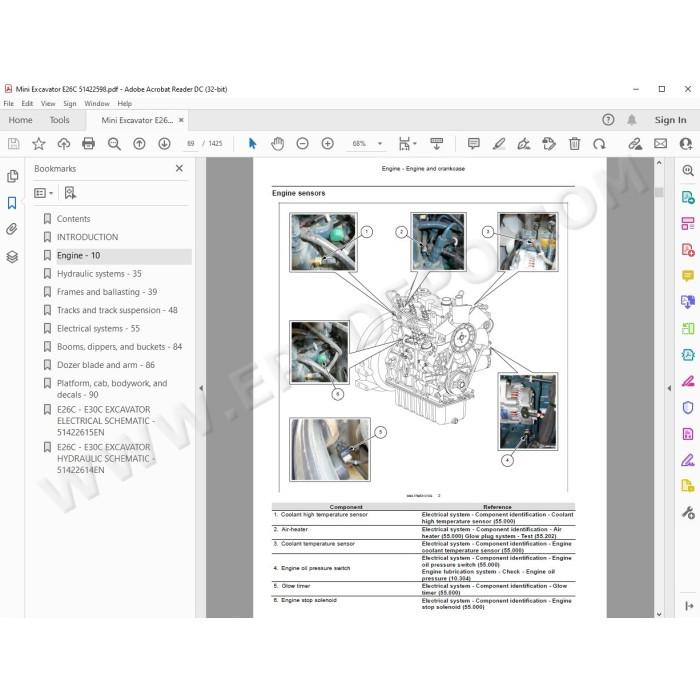700x700 pixels.
Task: Collapse the left navigation pane arrow
Action: [x=201, y=388]
